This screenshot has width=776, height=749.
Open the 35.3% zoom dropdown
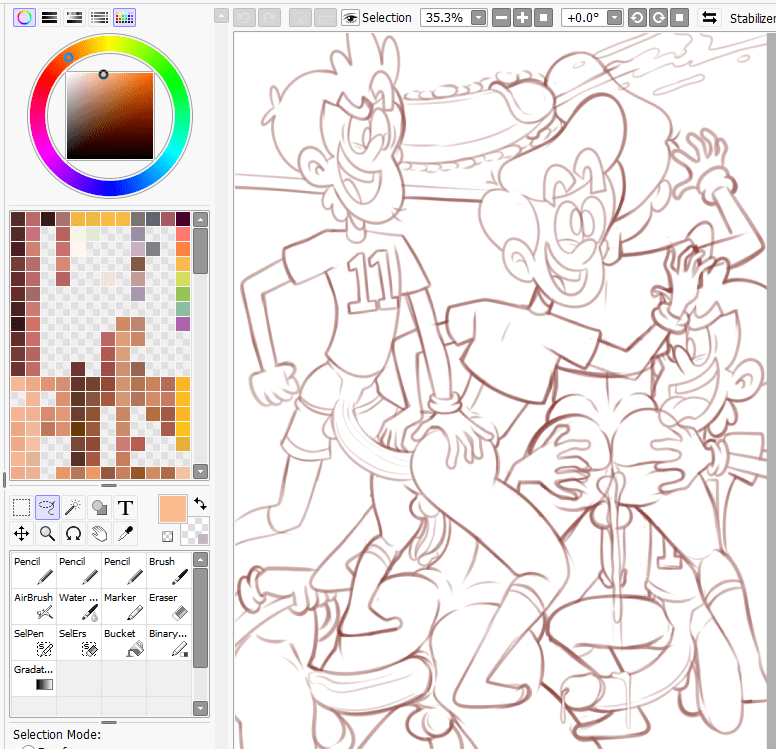coord(477,18)
